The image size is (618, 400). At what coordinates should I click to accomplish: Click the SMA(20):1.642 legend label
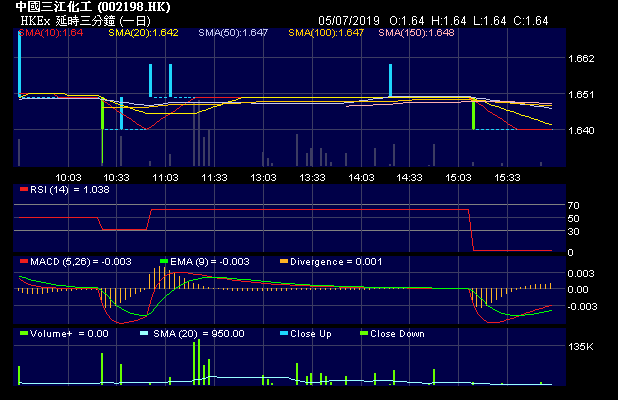pyautogui.click(x=143, y=33)
